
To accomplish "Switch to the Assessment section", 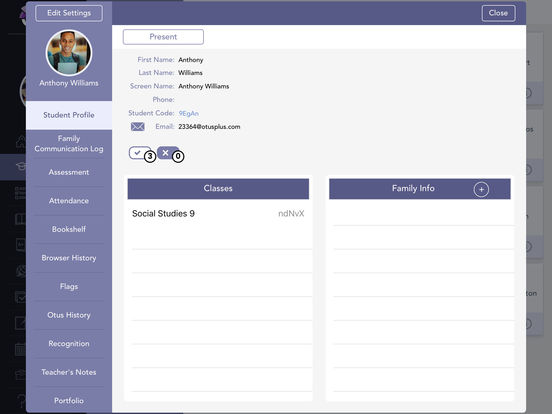I will point(69,172).
